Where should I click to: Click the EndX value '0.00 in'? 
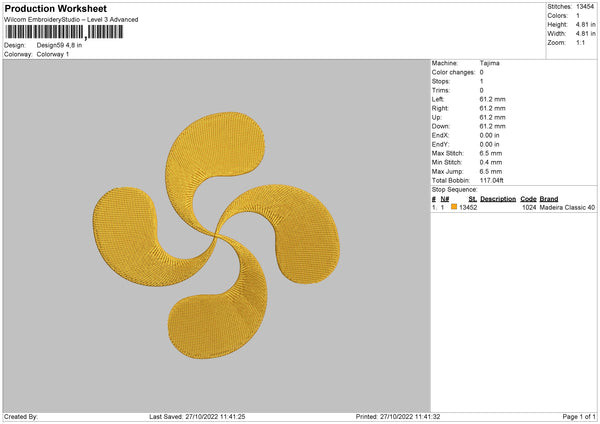point(489,135)
